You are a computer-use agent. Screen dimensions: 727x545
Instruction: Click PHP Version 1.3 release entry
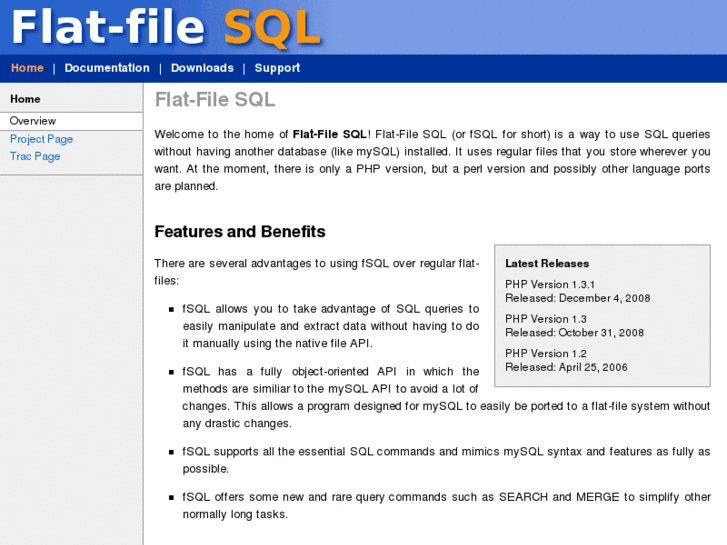(546, 319)
